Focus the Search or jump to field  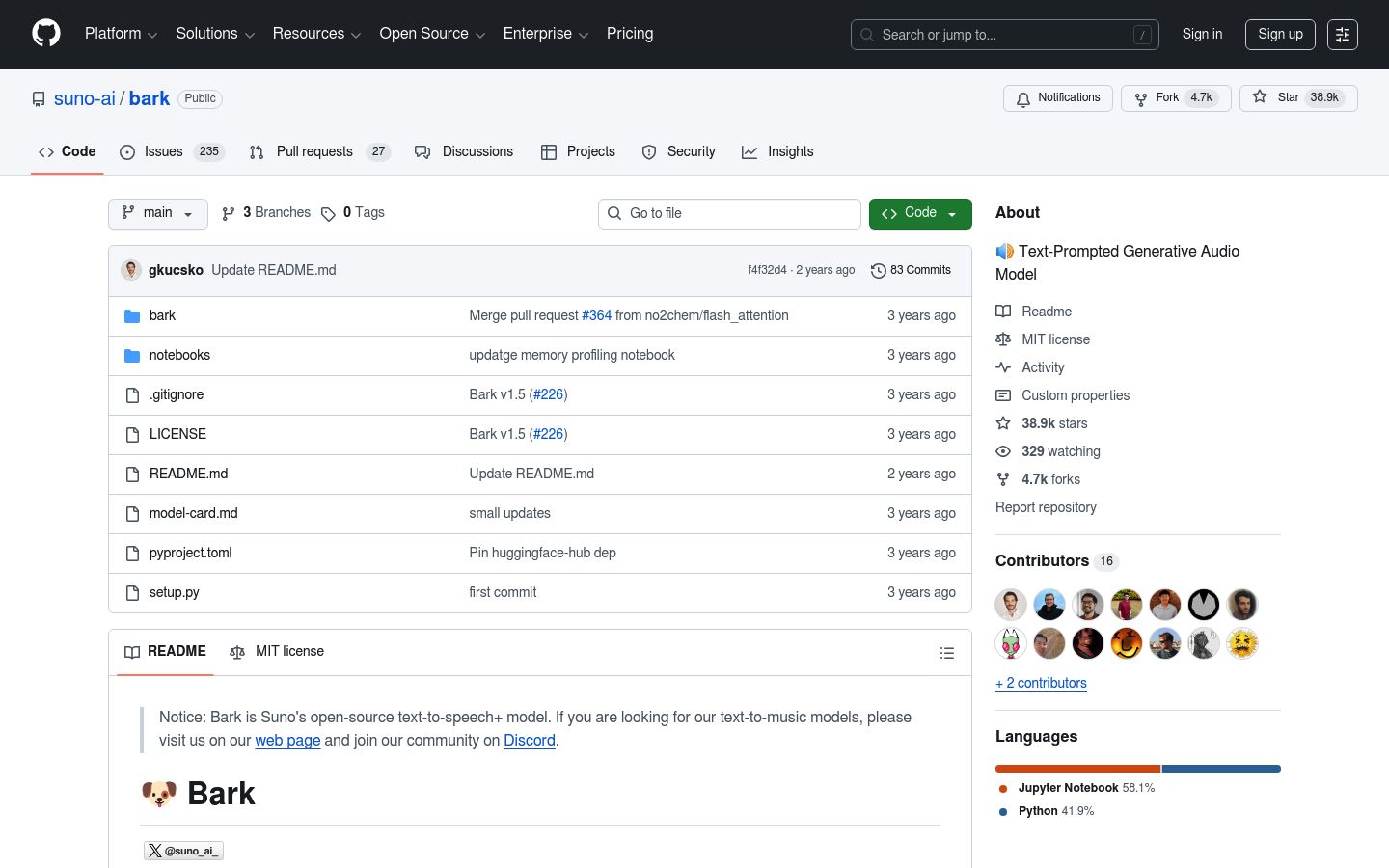(x=1004, y=35)
